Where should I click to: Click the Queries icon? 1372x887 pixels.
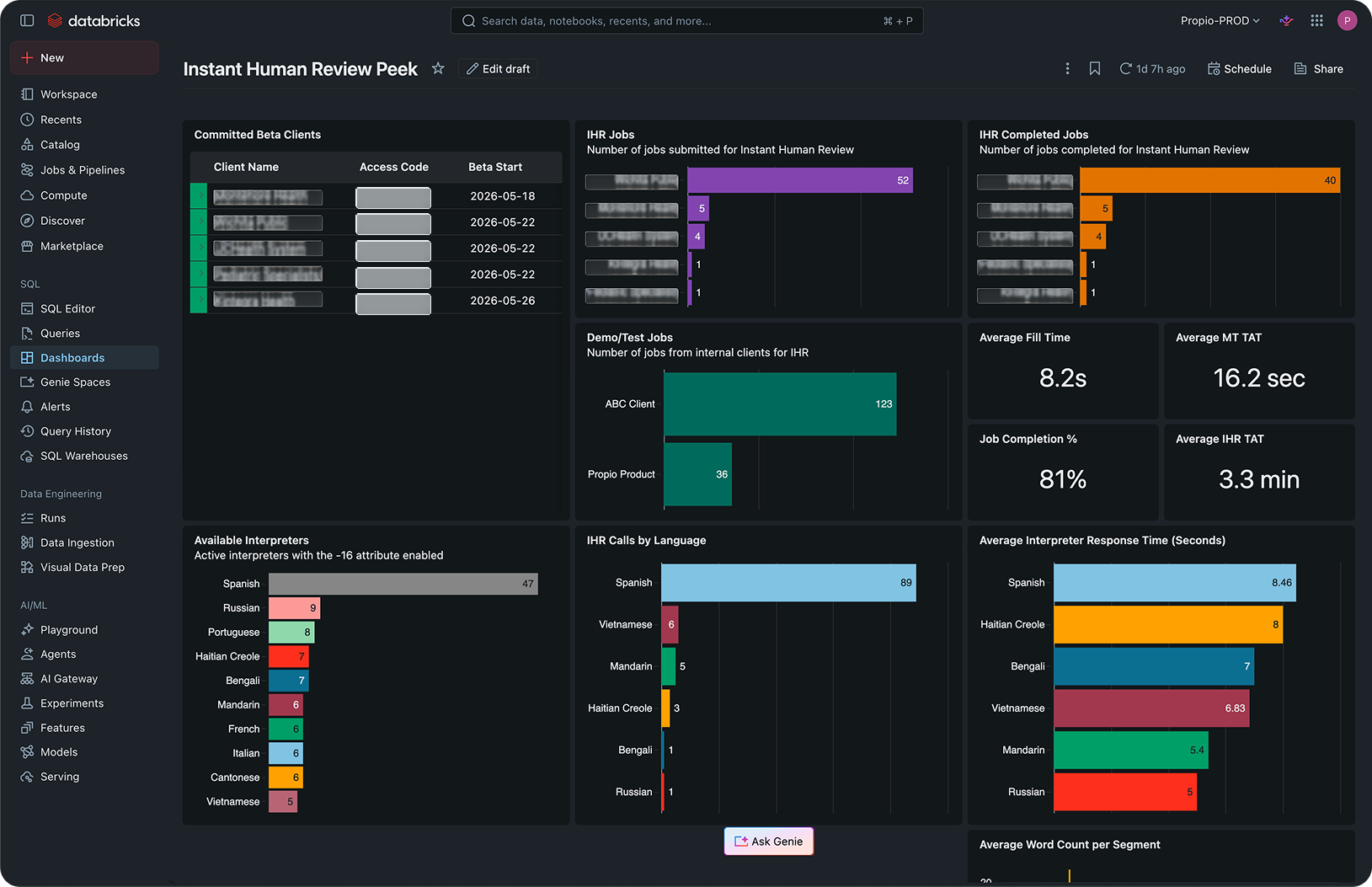[27, 334]
